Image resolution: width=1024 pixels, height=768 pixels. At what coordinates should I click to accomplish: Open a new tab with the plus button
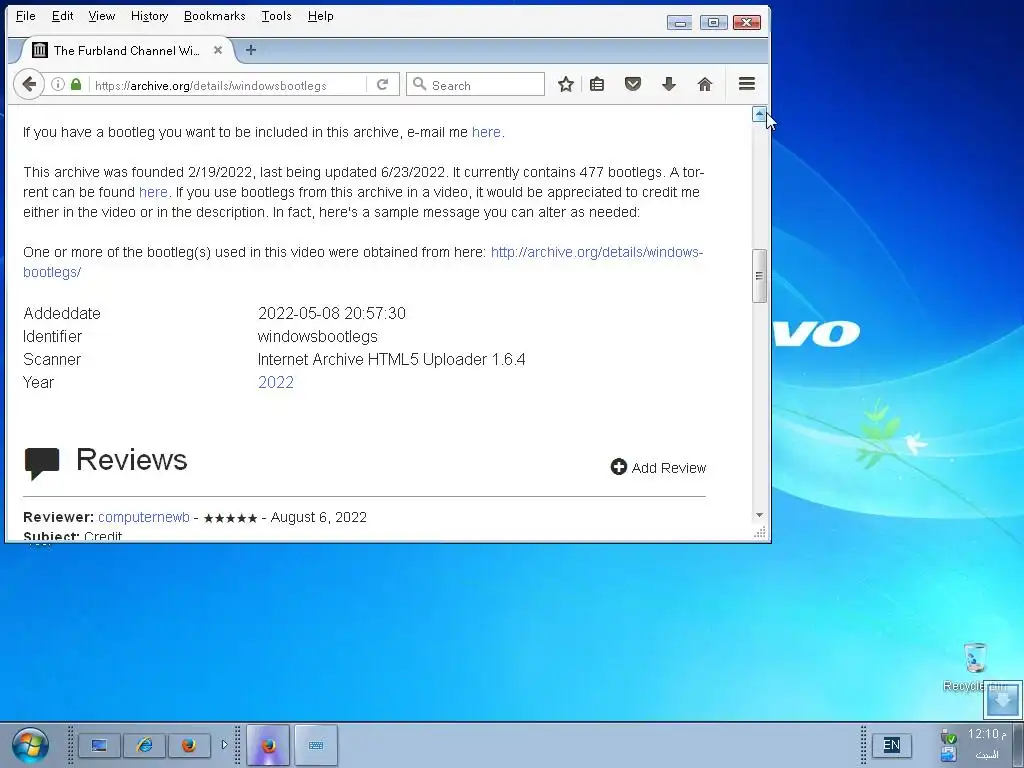251,50
